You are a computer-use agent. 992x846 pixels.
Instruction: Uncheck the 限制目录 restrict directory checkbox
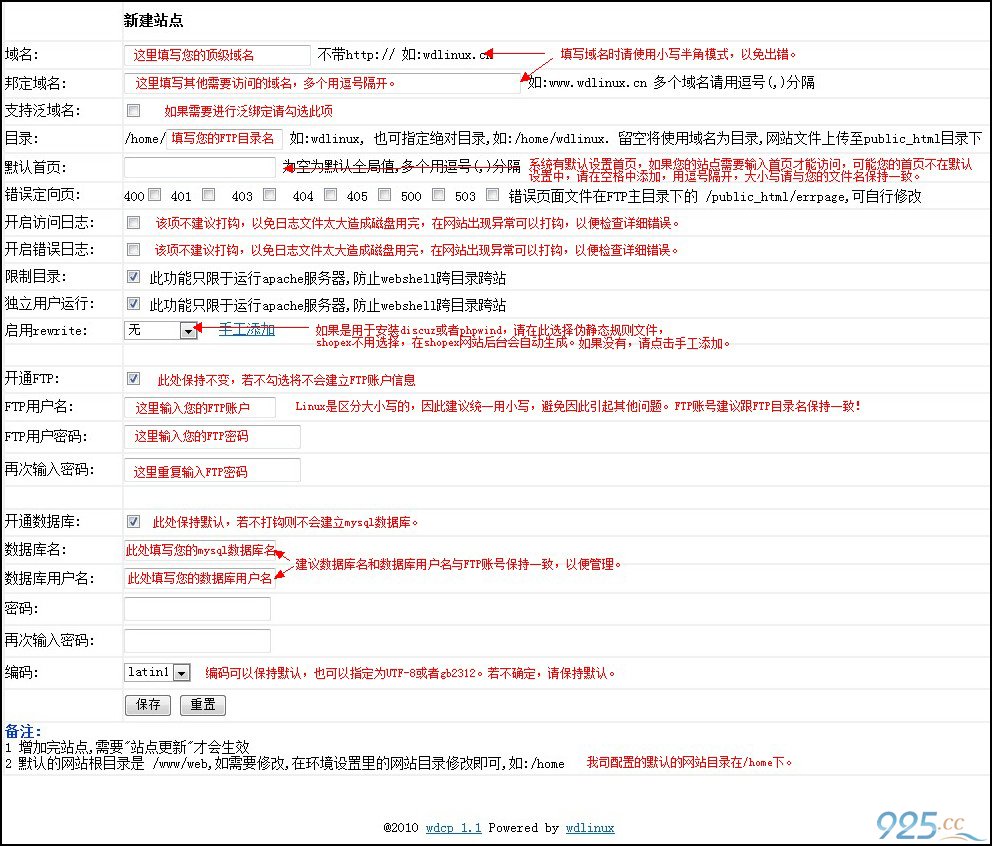[x=133, y=277]
